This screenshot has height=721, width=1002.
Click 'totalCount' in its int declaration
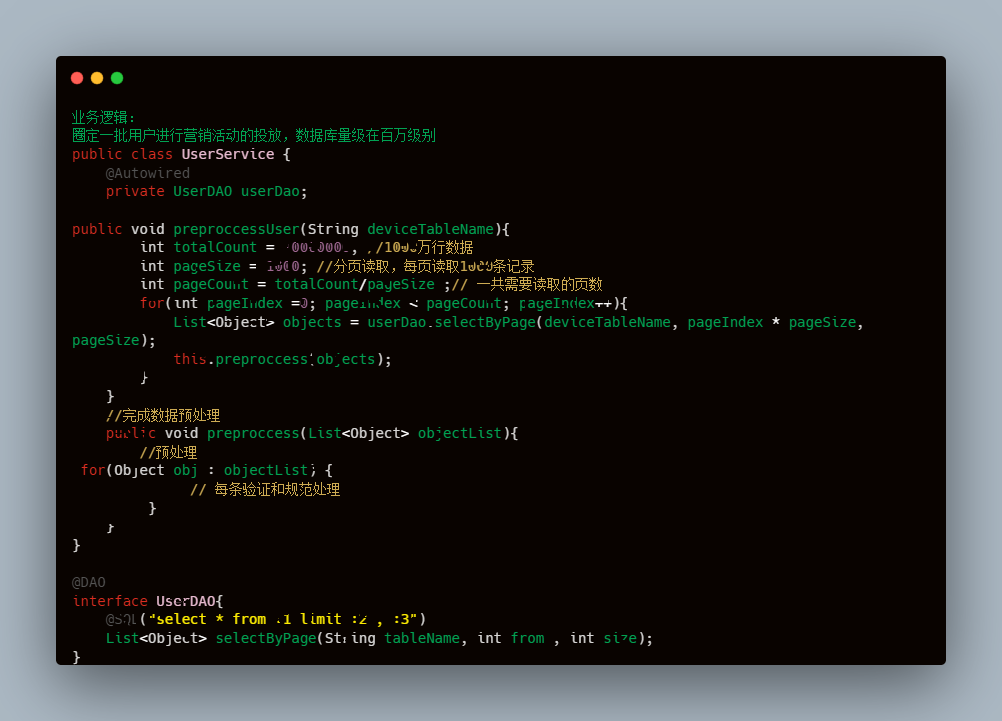coord(215,247)
